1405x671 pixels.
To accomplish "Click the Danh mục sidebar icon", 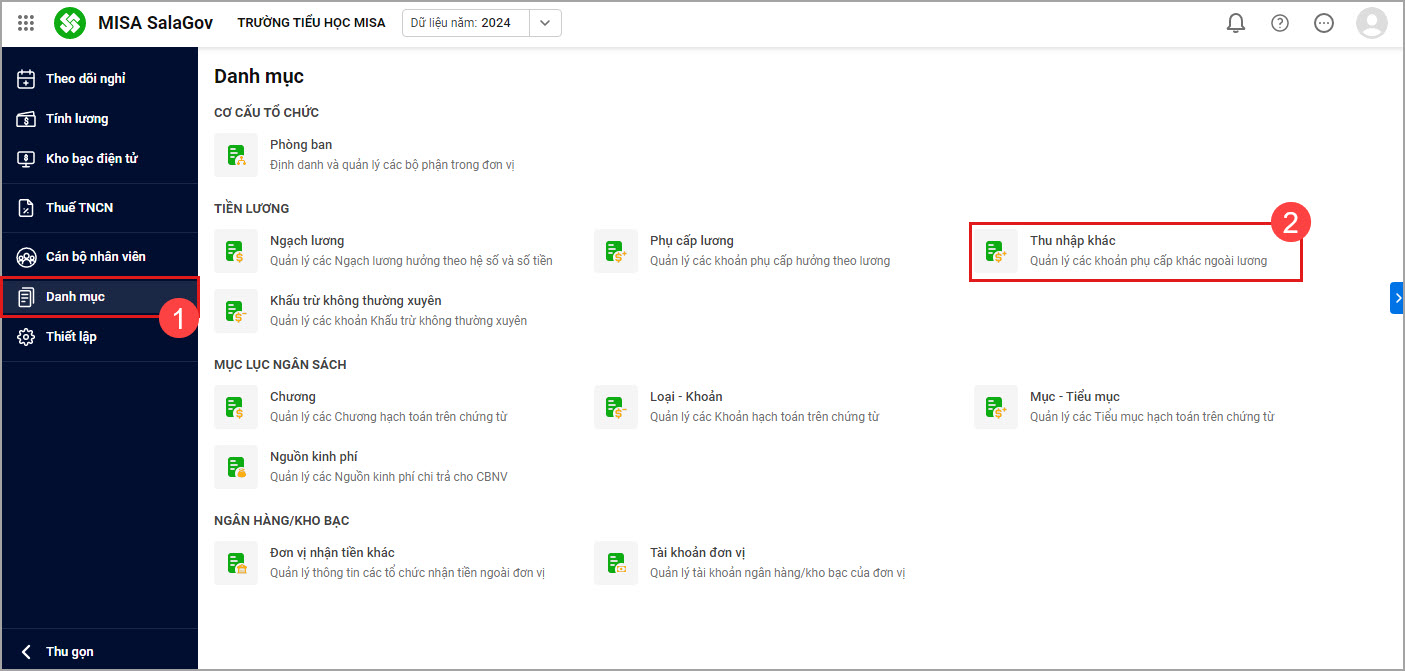I will tap(27, 297).
